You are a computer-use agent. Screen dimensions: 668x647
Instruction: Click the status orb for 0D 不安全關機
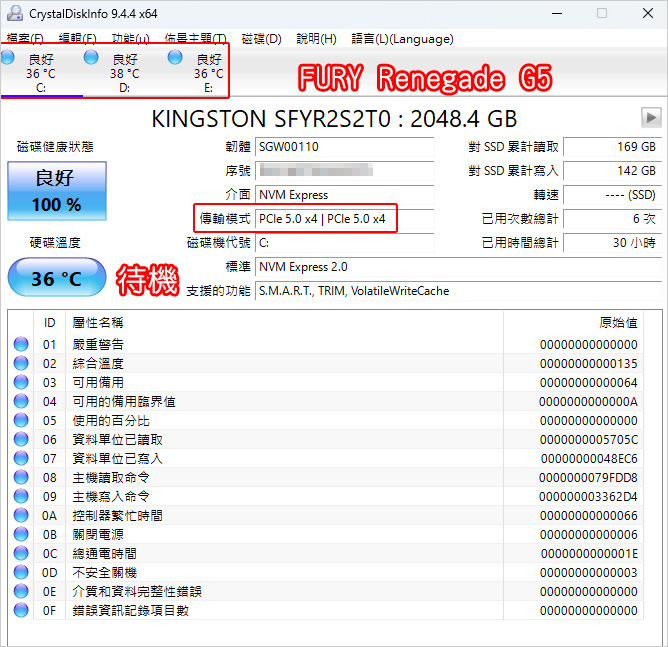[21, 572]
